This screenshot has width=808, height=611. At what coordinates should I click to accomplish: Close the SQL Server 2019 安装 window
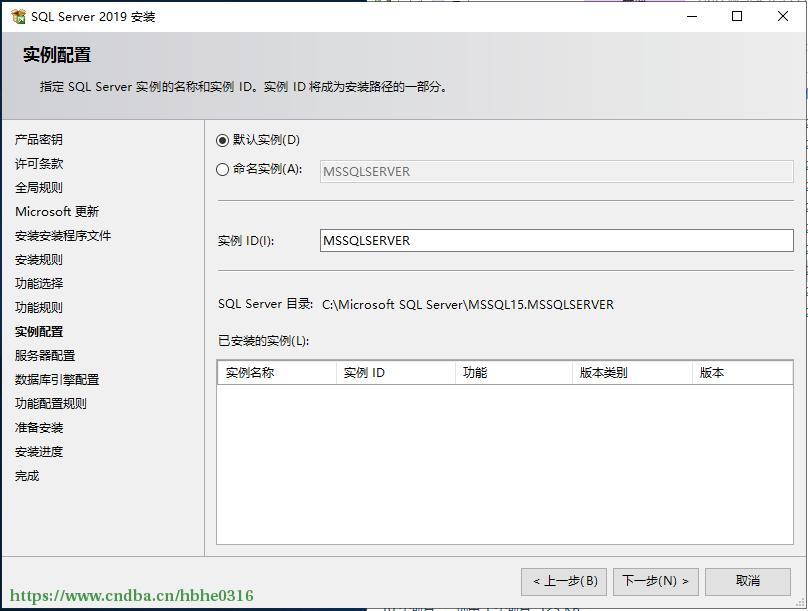783,16
